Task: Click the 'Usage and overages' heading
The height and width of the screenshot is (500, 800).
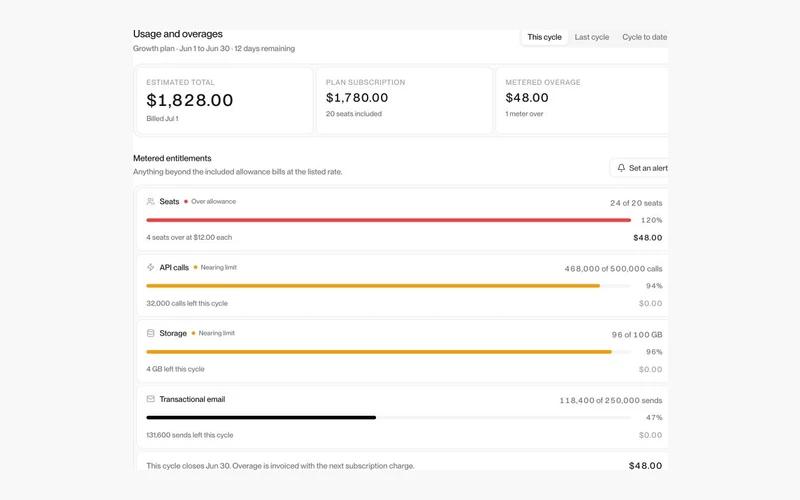Action: (x=178, y=34)
